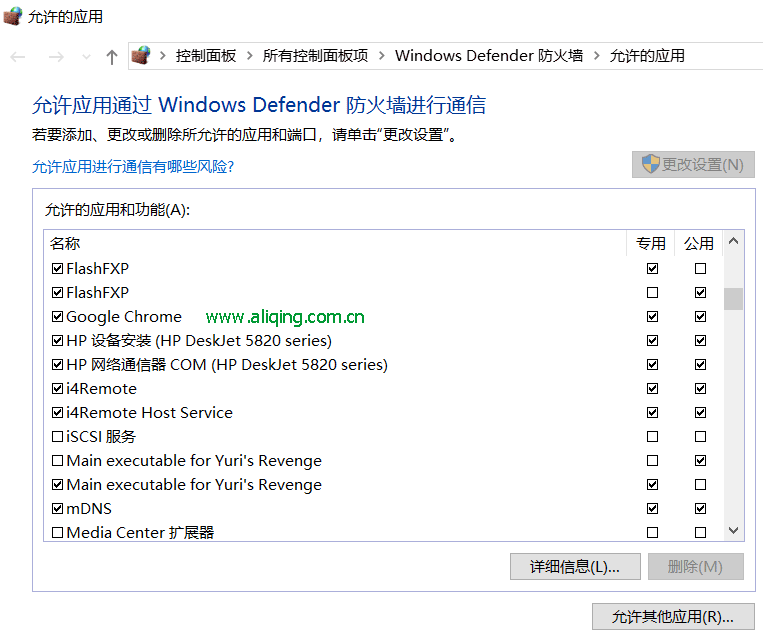
Task: Enable 公用 checkbox for iSCSI 服务
Action: pyautogui.click(x=700, y=436)
